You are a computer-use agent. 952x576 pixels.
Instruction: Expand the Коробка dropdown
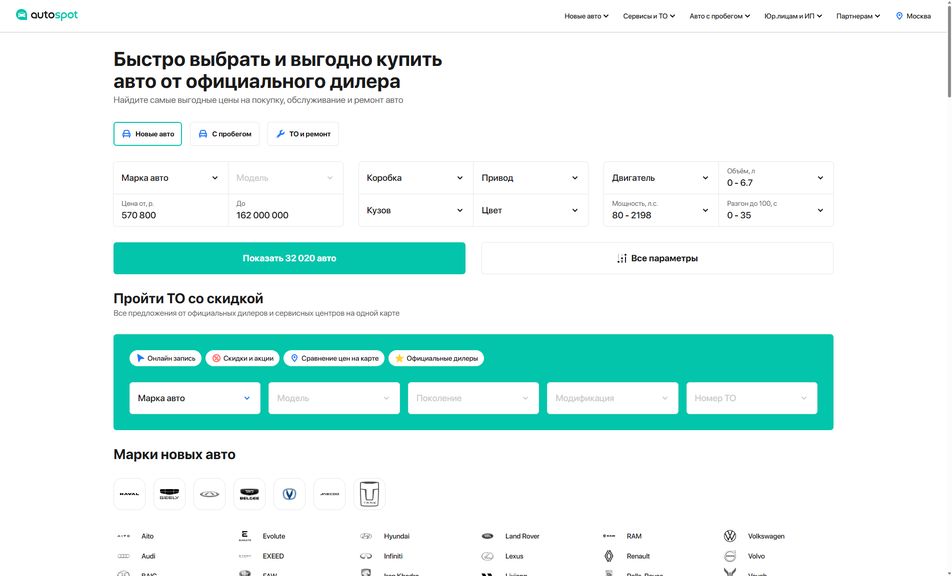coord(416,178)
